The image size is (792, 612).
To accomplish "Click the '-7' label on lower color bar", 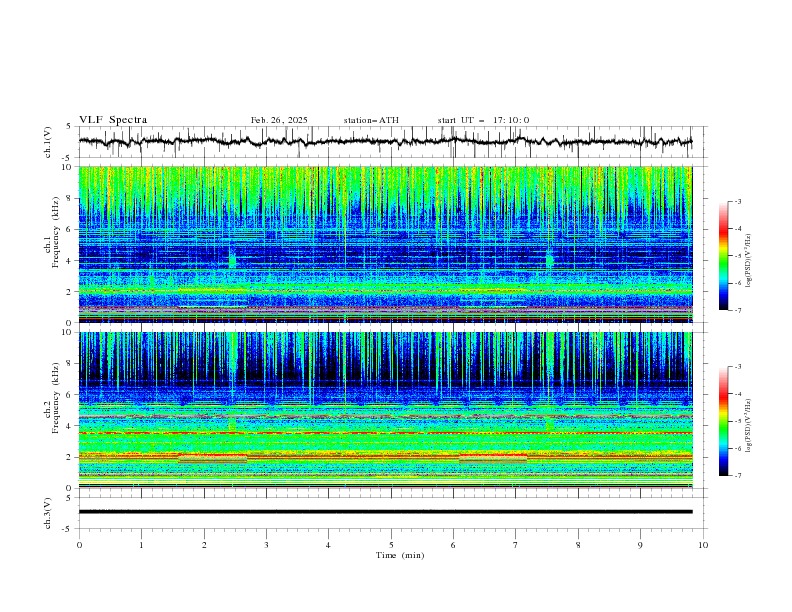I will pyautogui.click(x=737, y=475).
